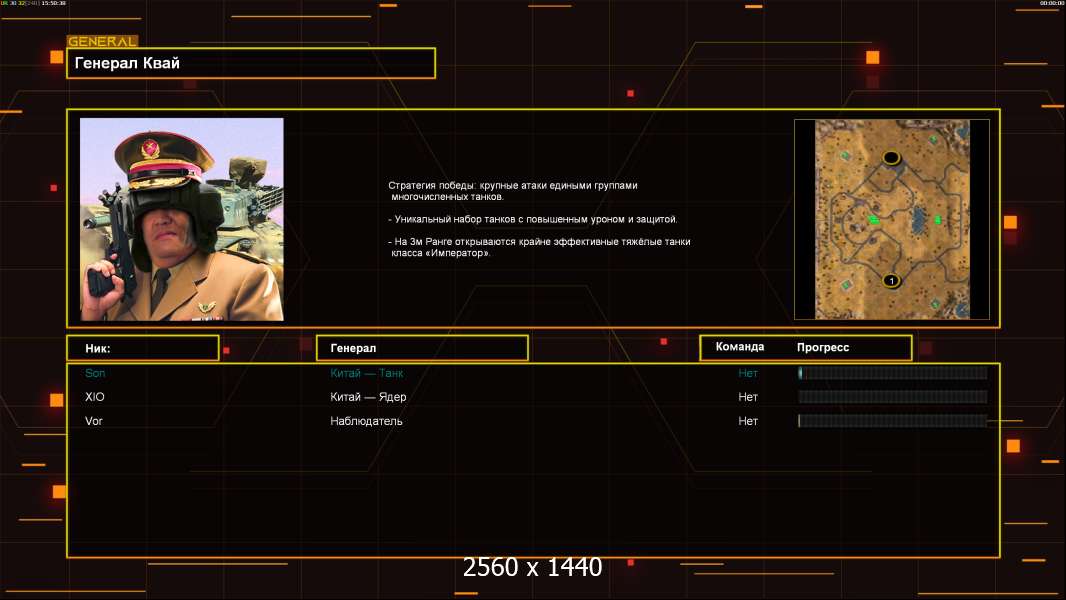This screenshot has height=600, width=1066.
Task: Click Китай — Ядер general entry
Action: coord(368,397)
